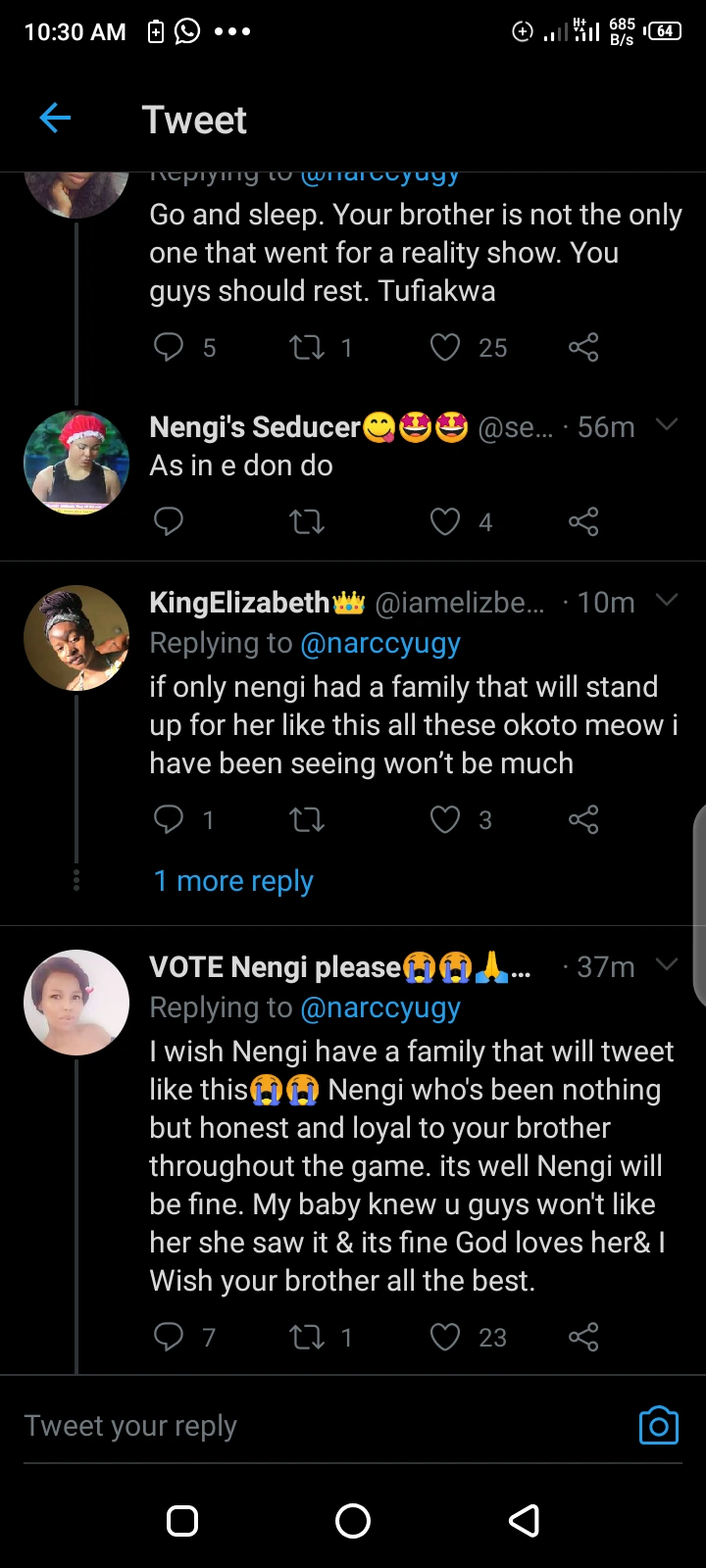Open KingElizabeth's profile picture

coord(76,638)
